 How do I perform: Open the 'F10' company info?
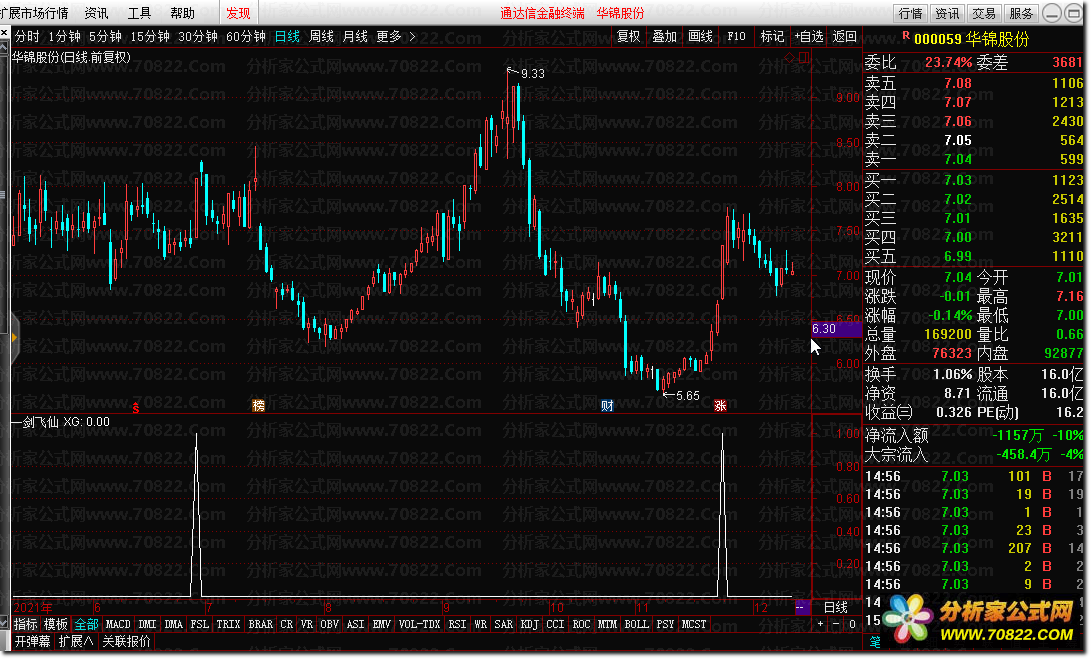click(x=736, y=36)
